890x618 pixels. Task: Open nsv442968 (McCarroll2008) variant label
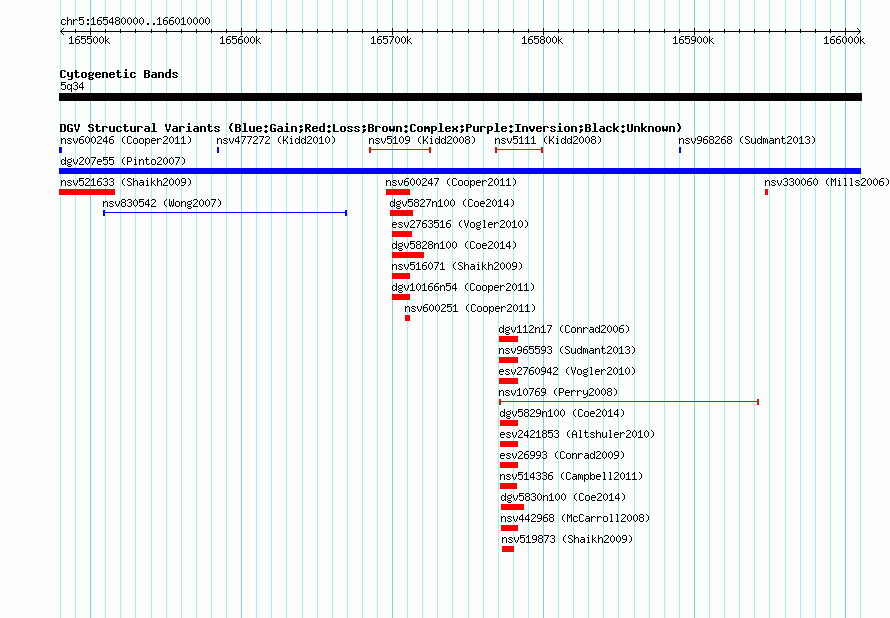point(575,518)
